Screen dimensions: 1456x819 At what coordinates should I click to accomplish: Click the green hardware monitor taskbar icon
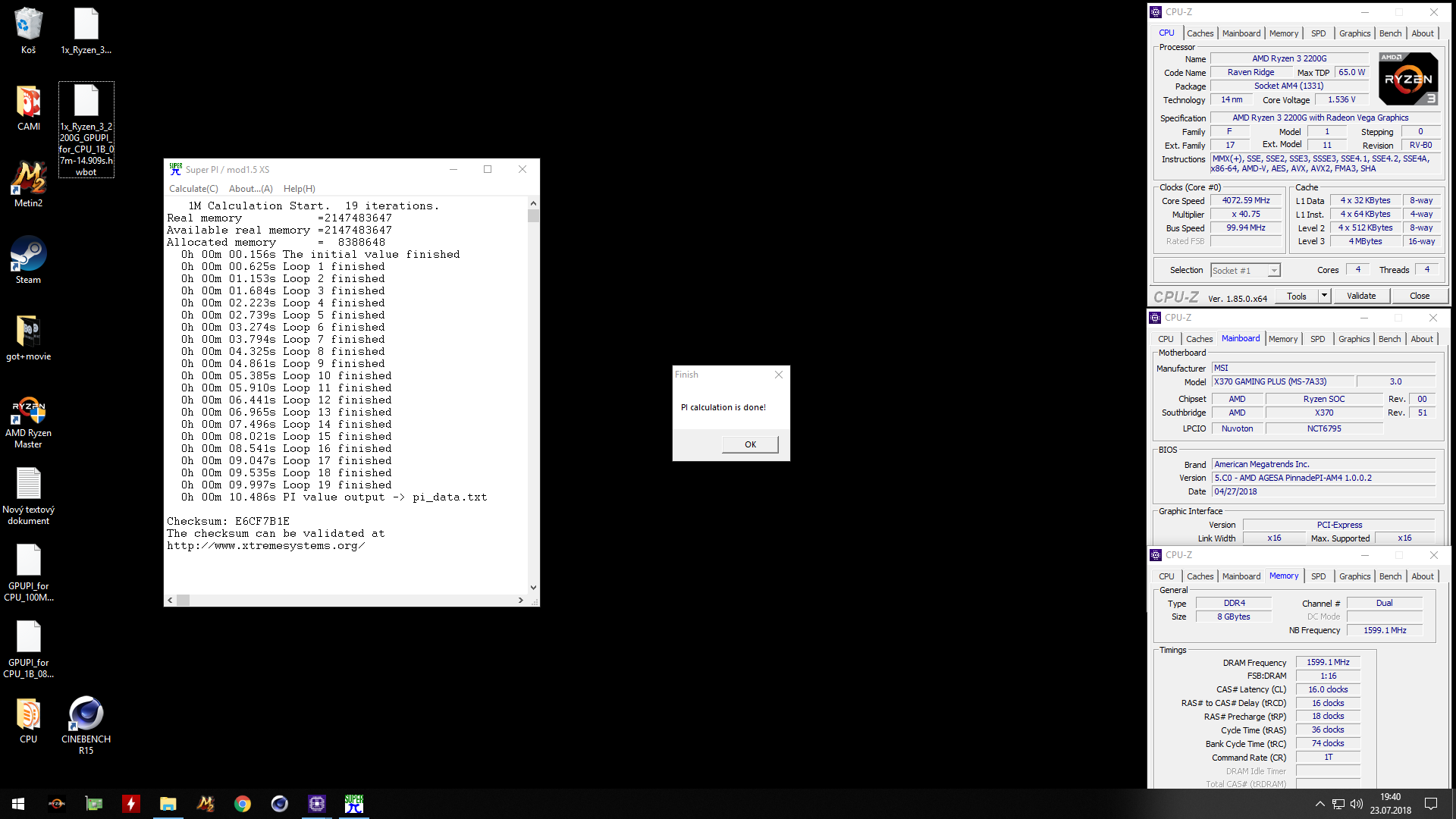pyautogui.click(x=94, y=804)
